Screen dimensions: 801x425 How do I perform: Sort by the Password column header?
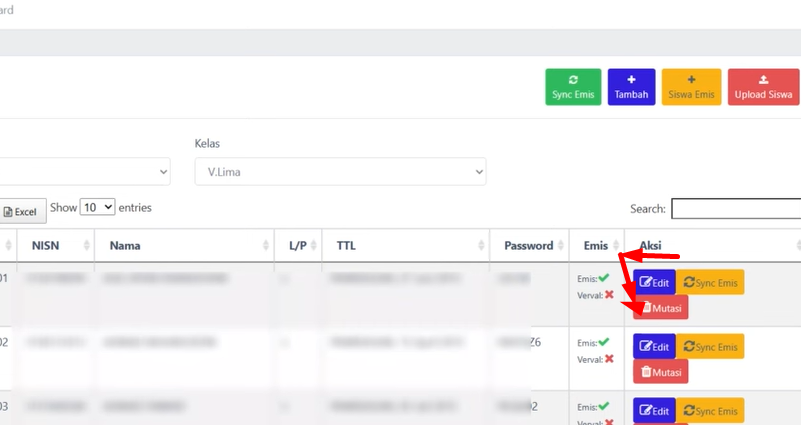[530, 245]
